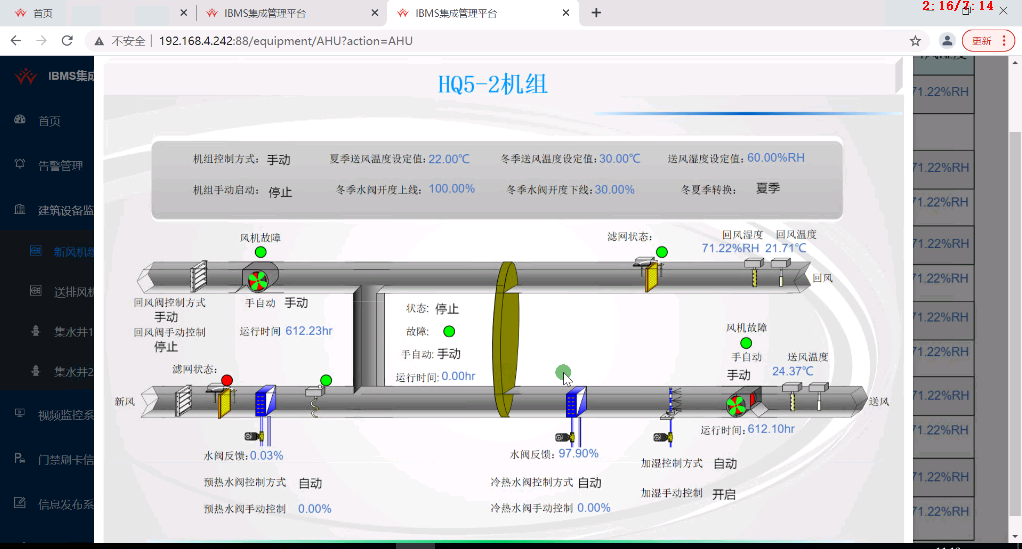This screenshot has width=1022, height=549.
Task: Click the IBMS logo in sidebar
Action: 25,76
